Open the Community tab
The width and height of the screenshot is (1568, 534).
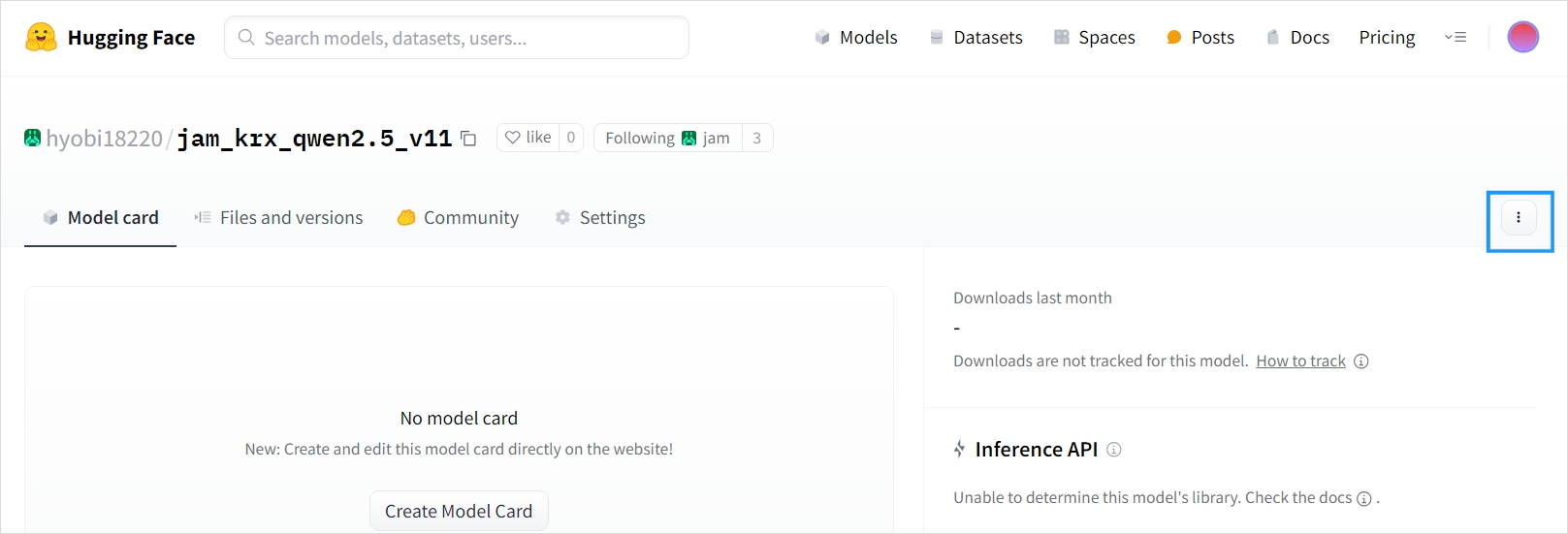(x=458, y=218)
